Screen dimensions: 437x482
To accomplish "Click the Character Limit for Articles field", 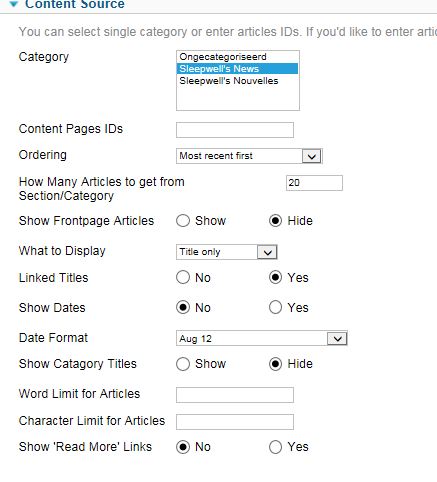I will point(235,422).
